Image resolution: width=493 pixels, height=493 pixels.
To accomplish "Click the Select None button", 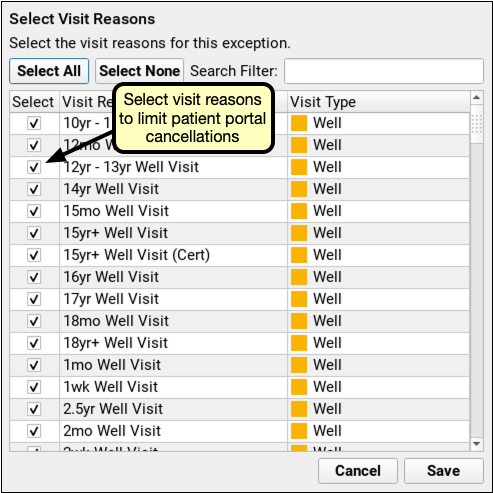I will (x=139, y=71).
